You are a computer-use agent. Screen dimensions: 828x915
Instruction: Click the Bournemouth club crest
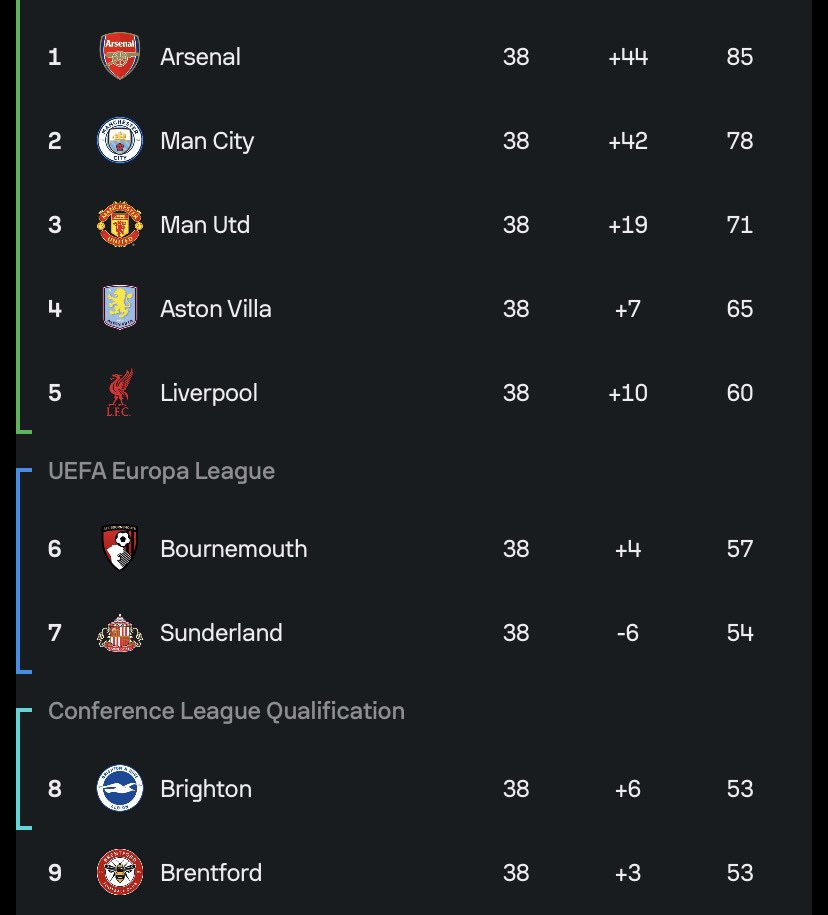120,547
